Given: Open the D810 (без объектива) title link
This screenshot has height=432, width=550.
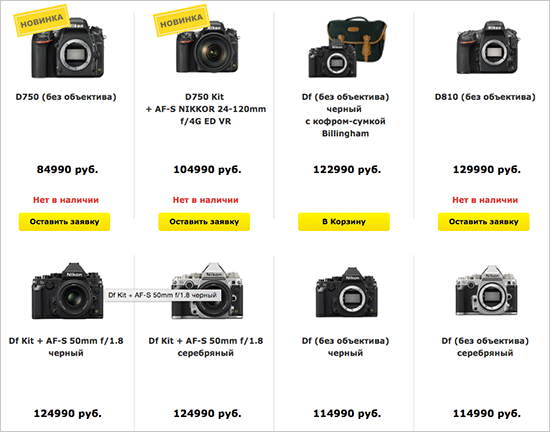Looking at the screenshot, I should pos(485,97).
